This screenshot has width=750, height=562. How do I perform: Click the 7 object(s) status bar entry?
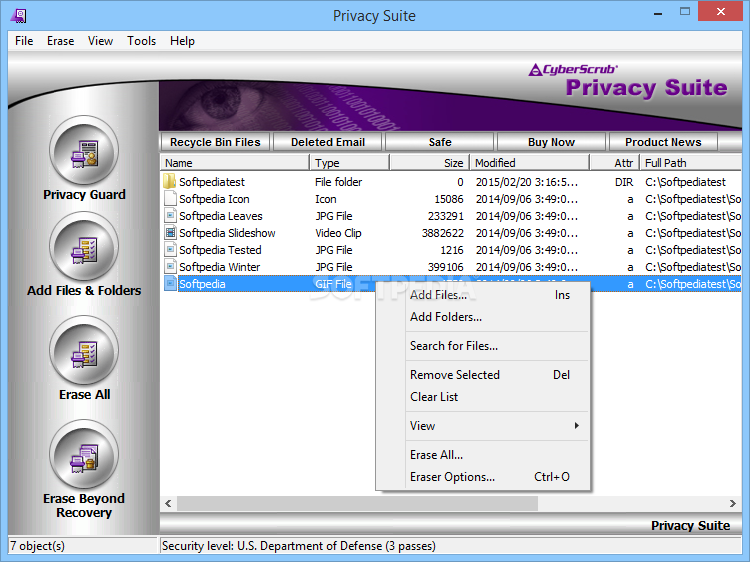pyautogui.click(x=37, y=546)
